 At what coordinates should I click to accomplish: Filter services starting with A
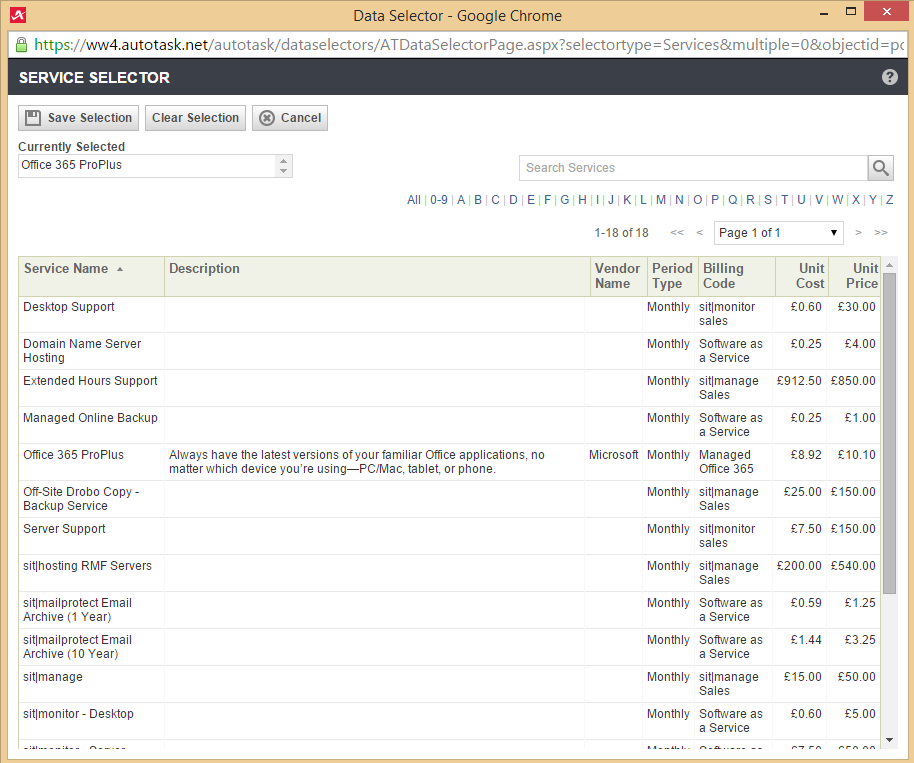(x=461, y=200)
